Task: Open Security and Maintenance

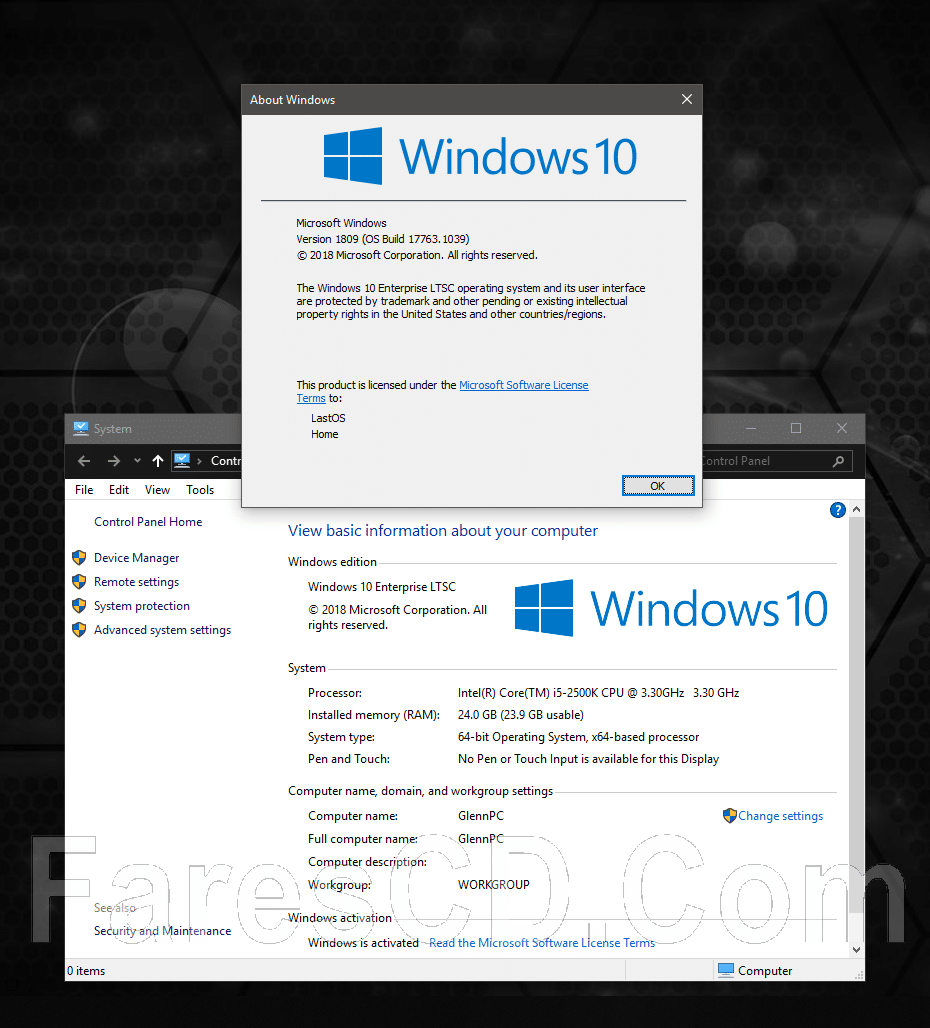Action: pos(163,931)
